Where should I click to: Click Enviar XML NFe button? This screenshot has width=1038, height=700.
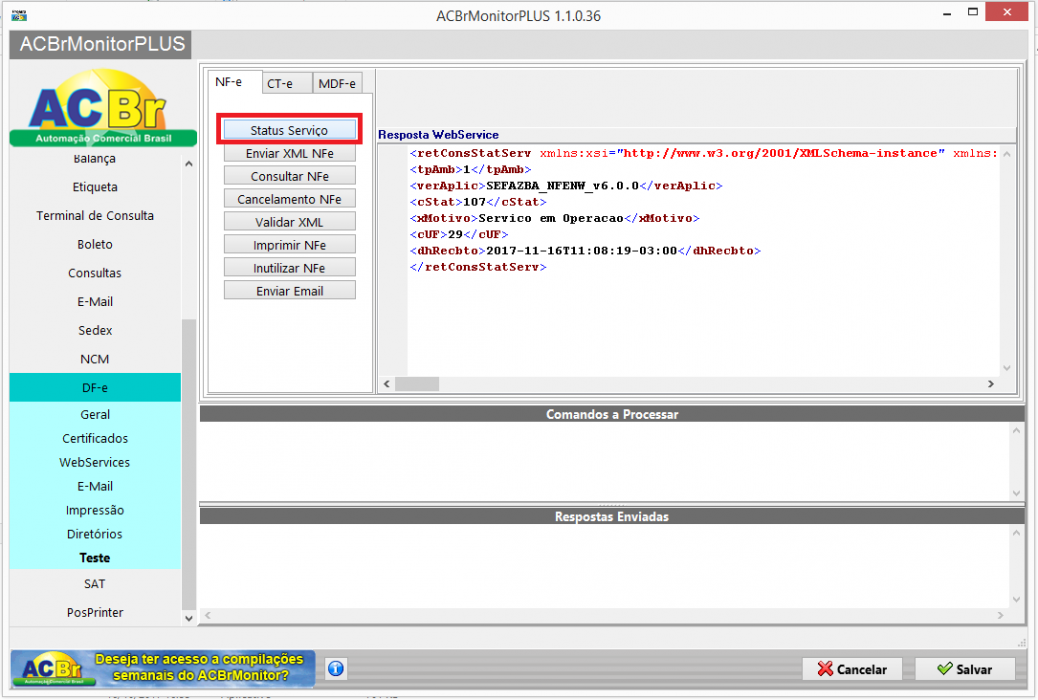pyautogui.click(x=289, y=153)
